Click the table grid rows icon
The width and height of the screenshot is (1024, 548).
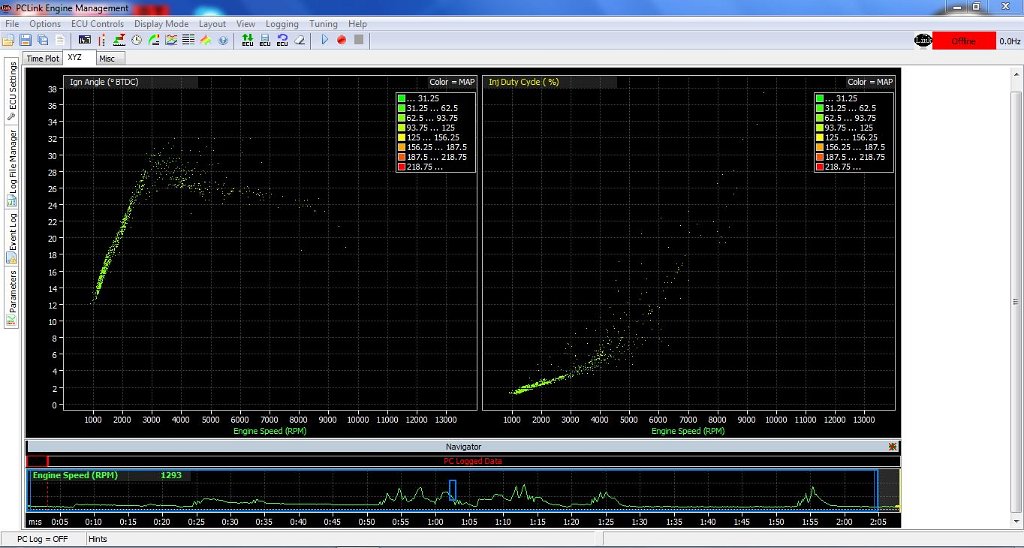click(188, 40)
